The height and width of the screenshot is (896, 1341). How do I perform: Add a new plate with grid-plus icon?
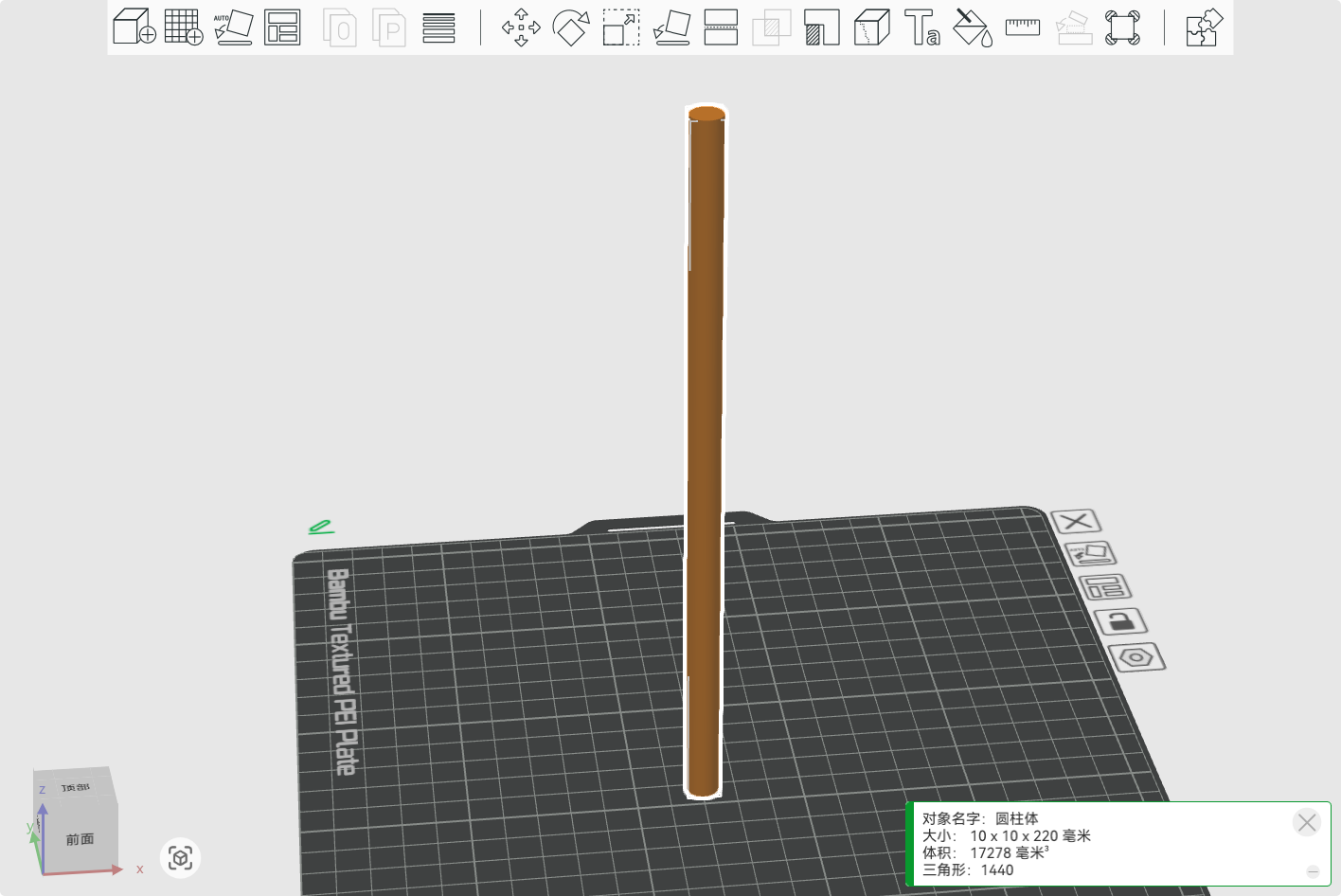(x=183, y=27)
